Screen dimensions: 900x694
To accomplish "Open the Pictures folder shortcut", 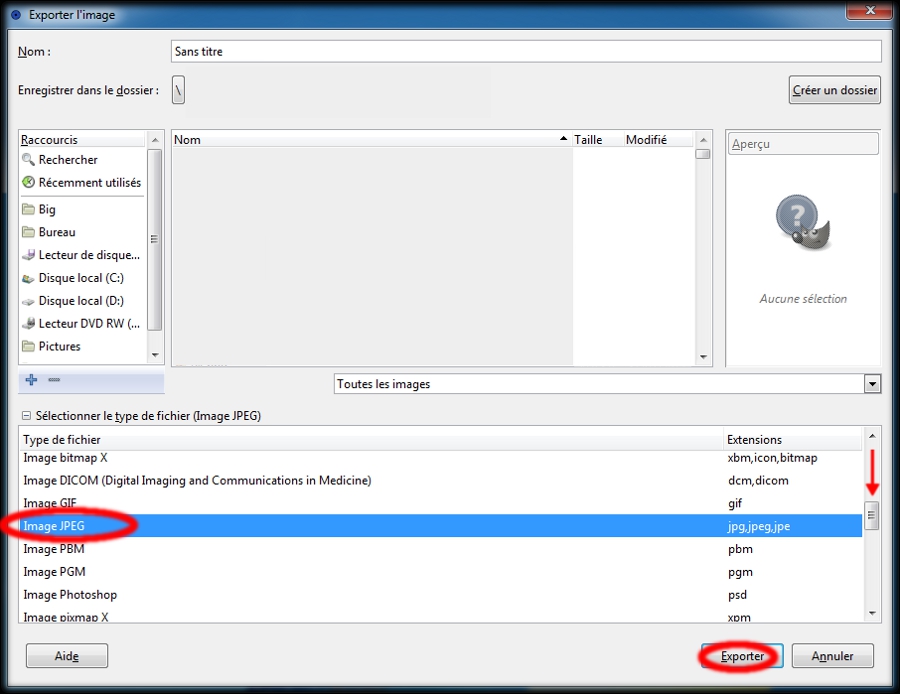I will coord(59,346).
